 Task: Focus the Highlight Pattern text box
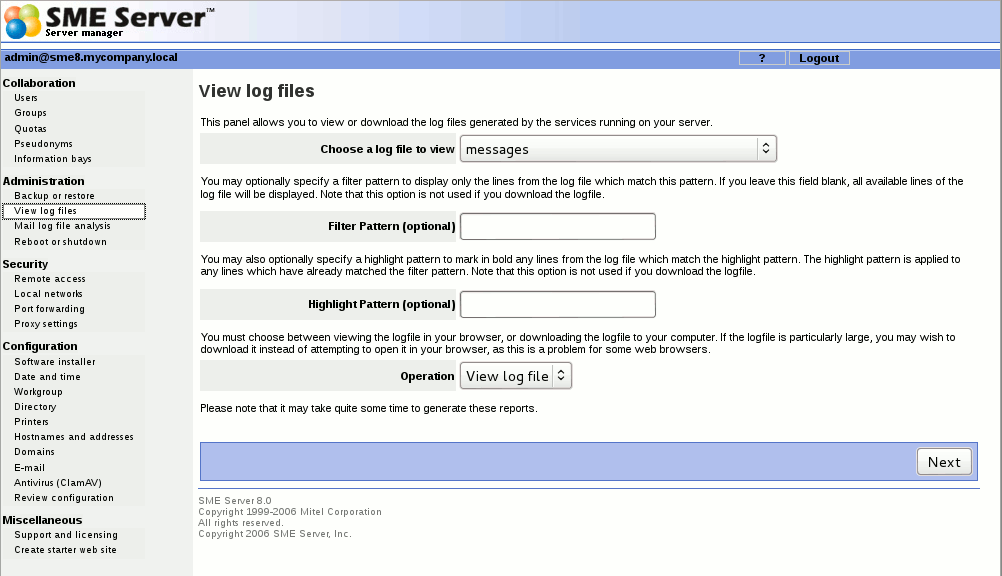[557, 304]
